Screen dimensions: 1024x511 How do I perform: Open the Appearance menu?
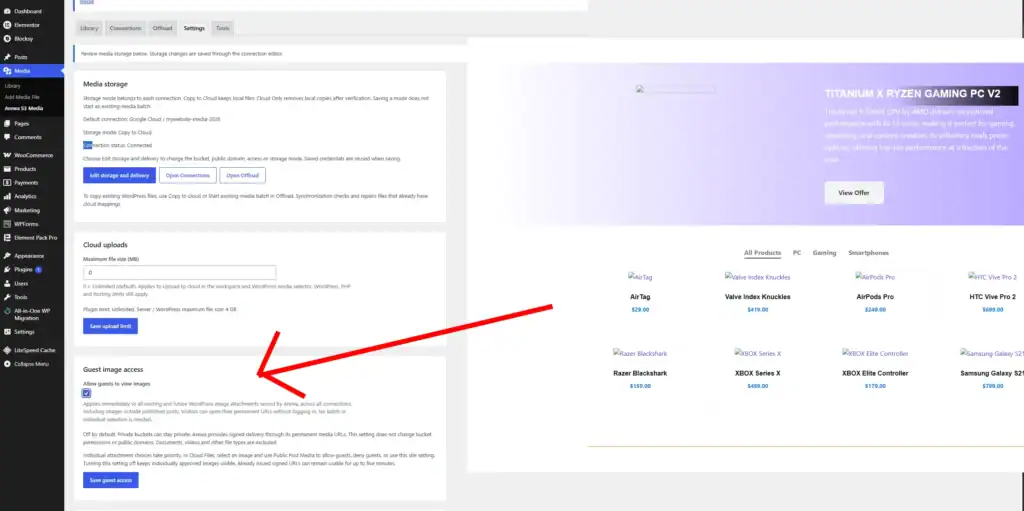coord(29,256)
